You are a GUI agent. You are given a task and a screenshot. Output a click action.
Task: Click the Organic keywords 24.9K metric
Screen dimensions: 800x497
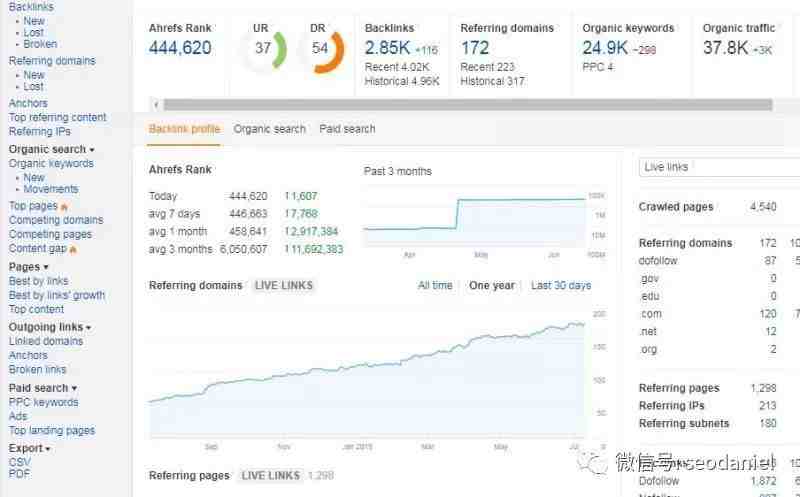605,48
